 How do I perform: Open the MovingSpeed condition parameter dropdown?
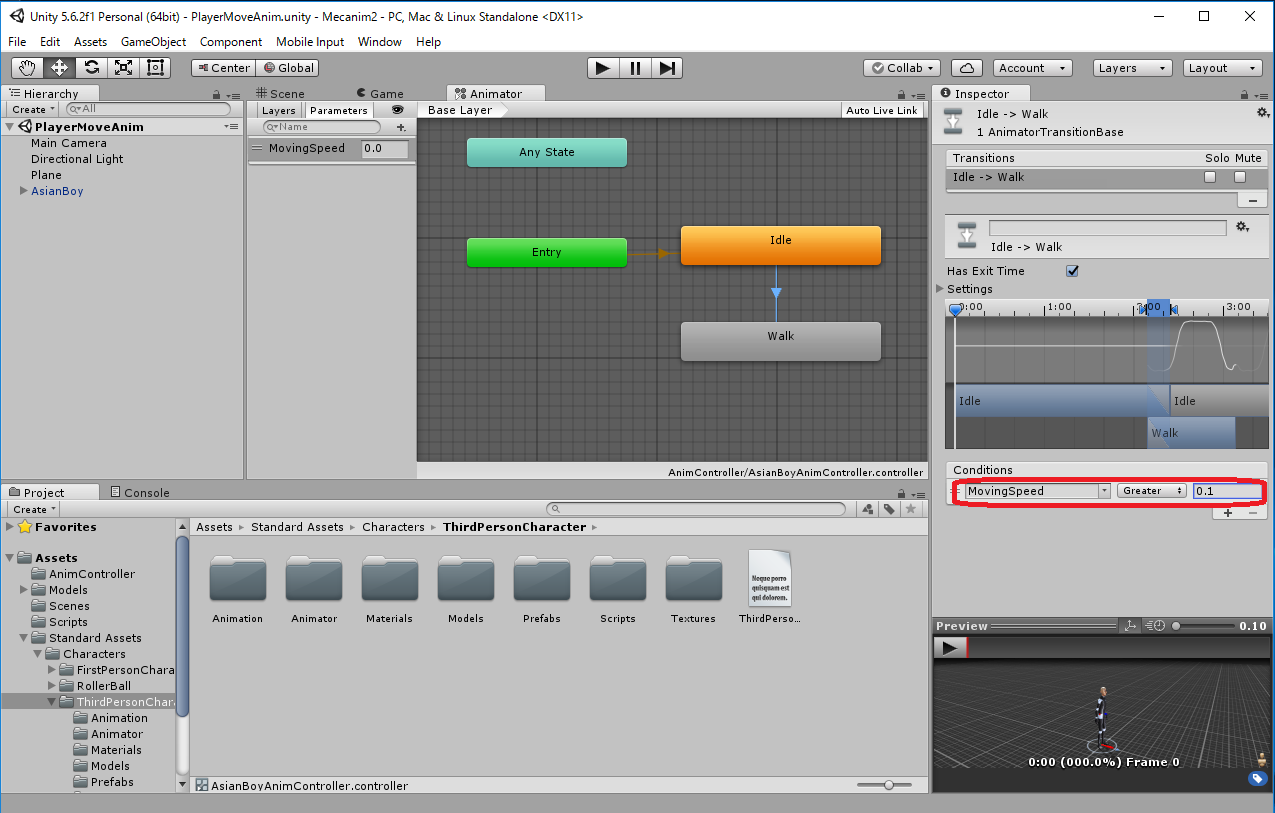click(x=1037, y=491)
